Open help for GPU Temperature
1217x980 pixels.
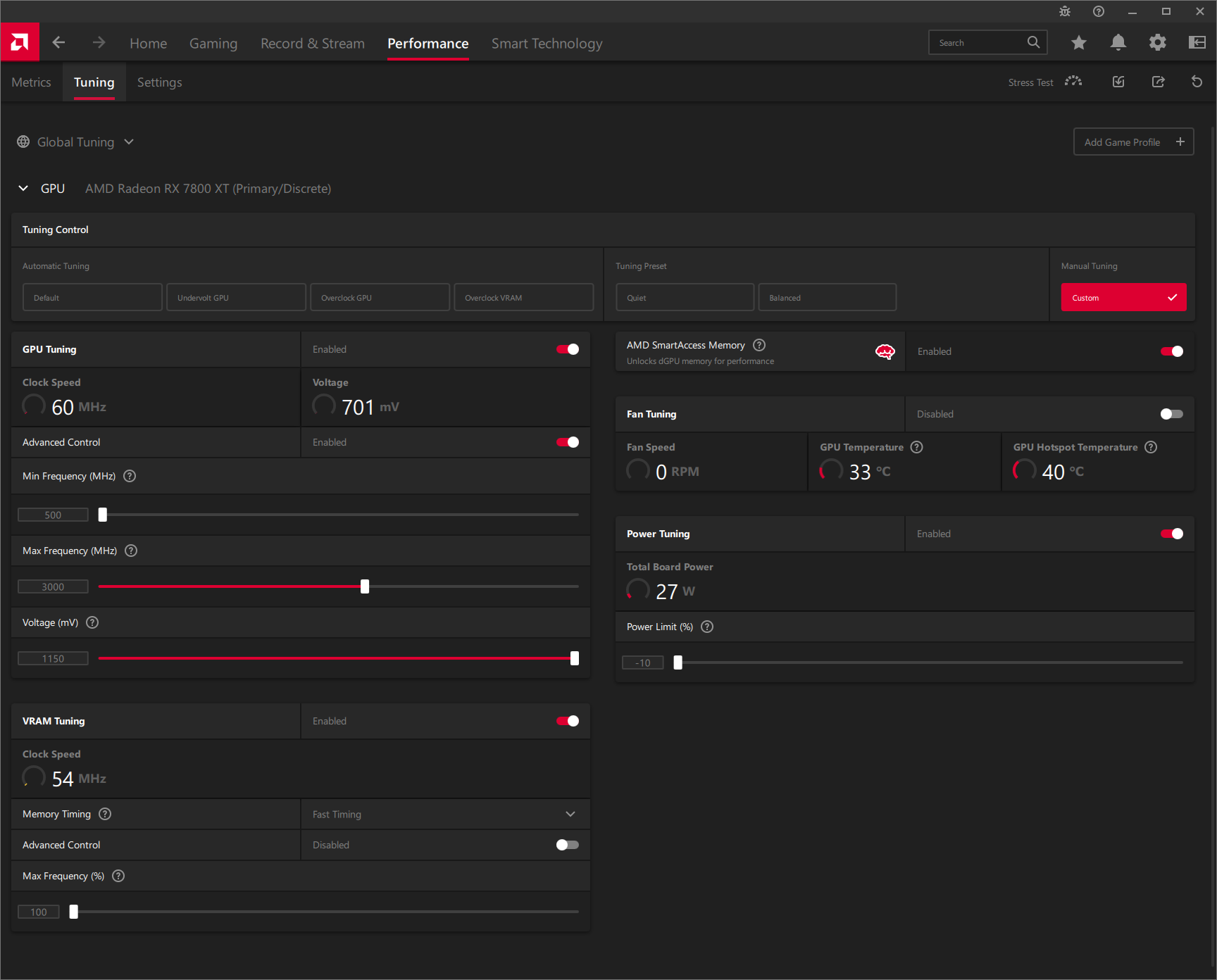[x=916, y=447]
